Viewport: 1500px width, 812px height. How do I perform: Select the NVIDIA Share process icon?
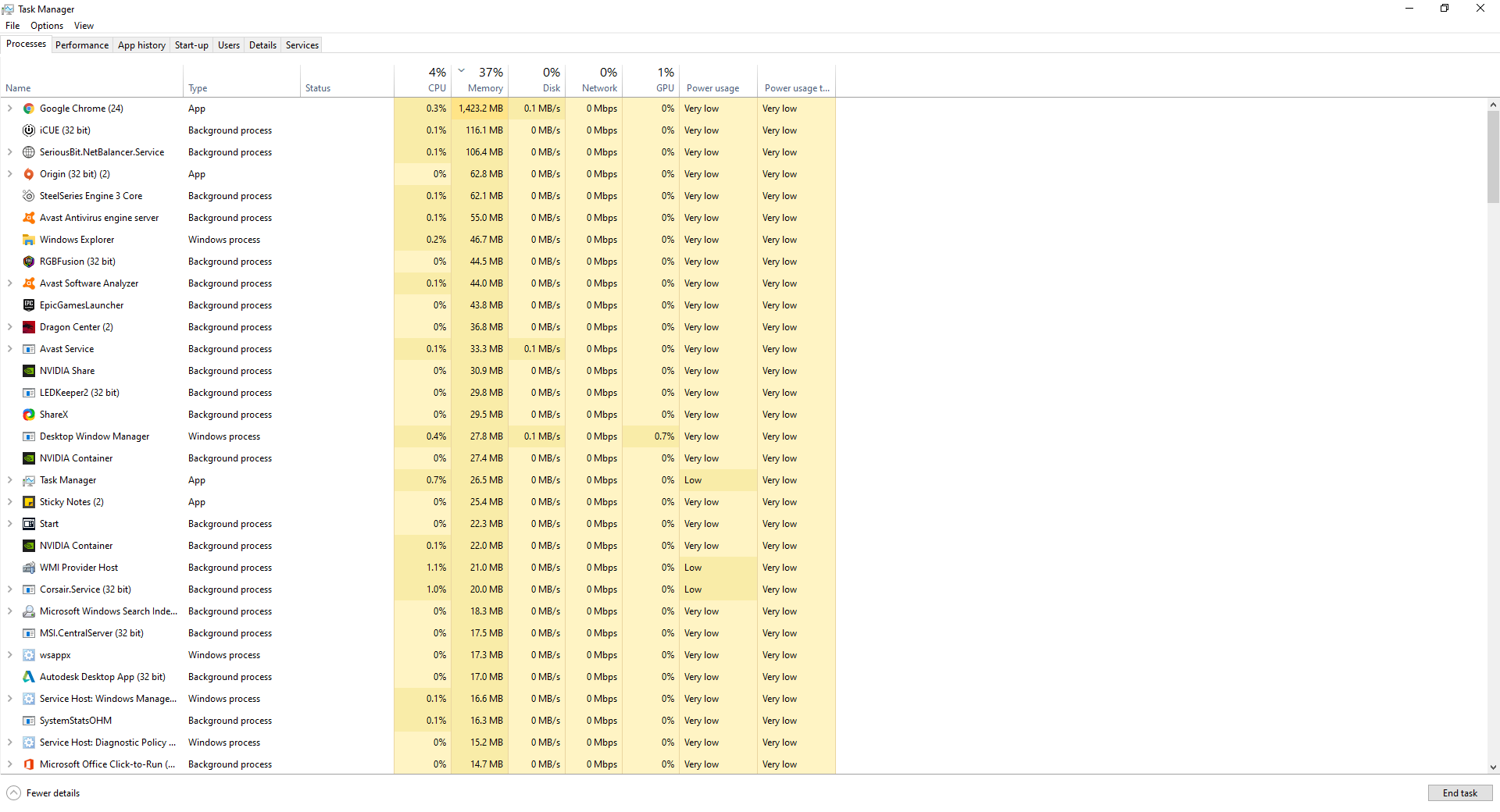(x=28, y=371)
